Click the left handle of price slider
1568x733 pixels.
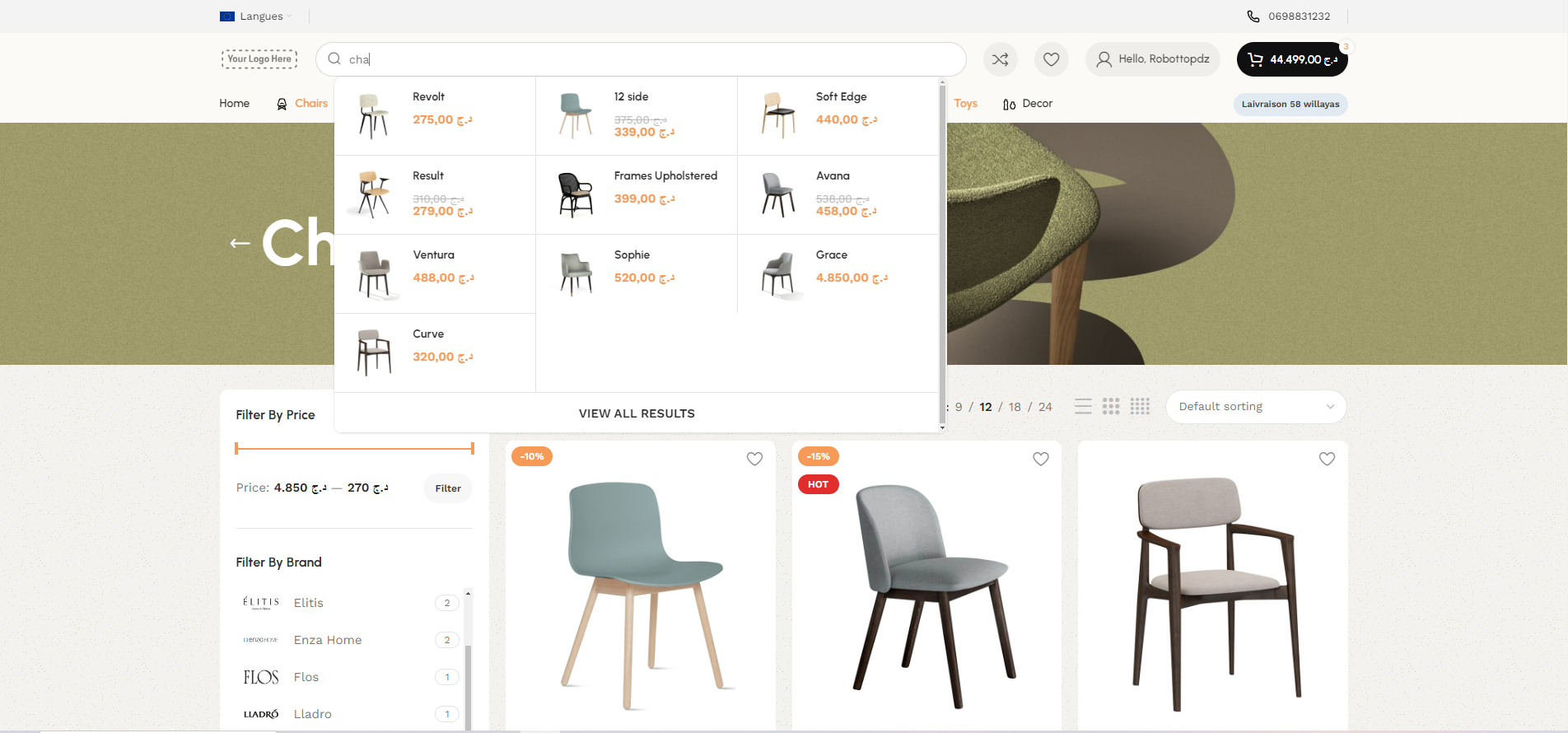(x=236, y=449)
